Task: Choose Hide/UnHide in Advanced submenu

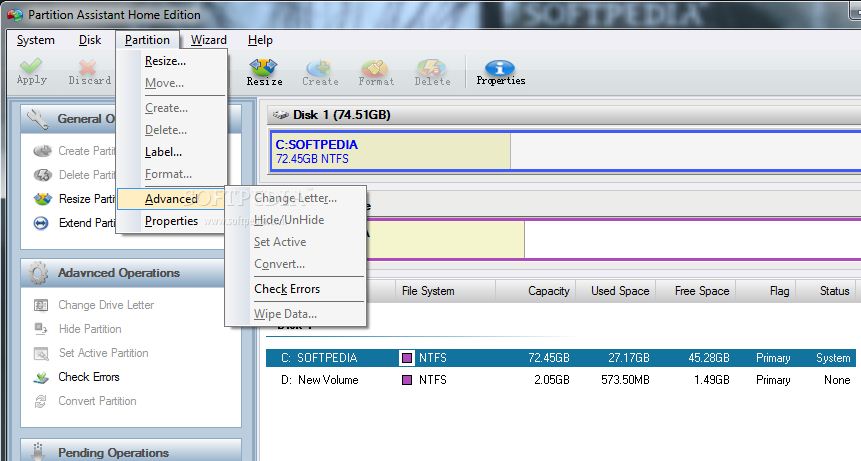Action: click(x=295, y=220)
